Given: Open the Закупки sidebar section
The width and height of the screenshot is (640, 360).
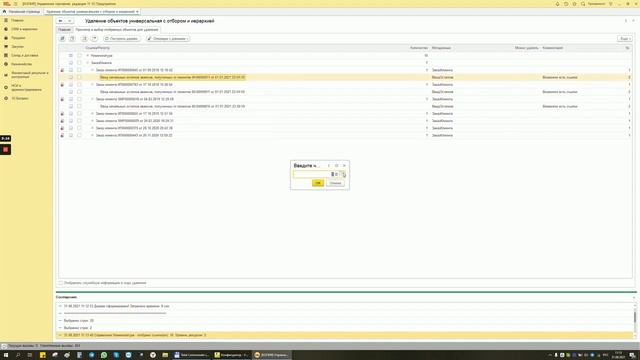Looking at the screenshot, I should 17,47.
